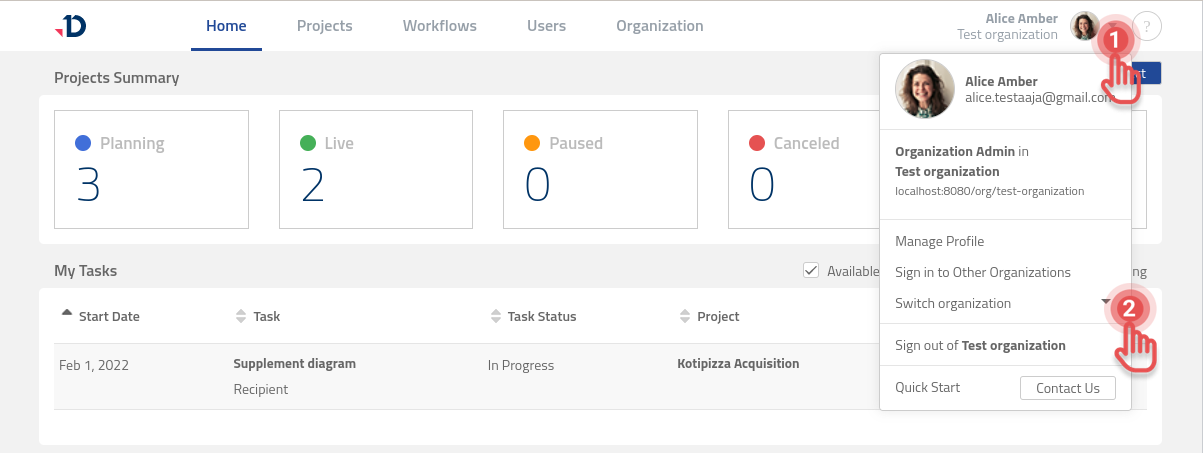Click the Task column sort icon

240,316
